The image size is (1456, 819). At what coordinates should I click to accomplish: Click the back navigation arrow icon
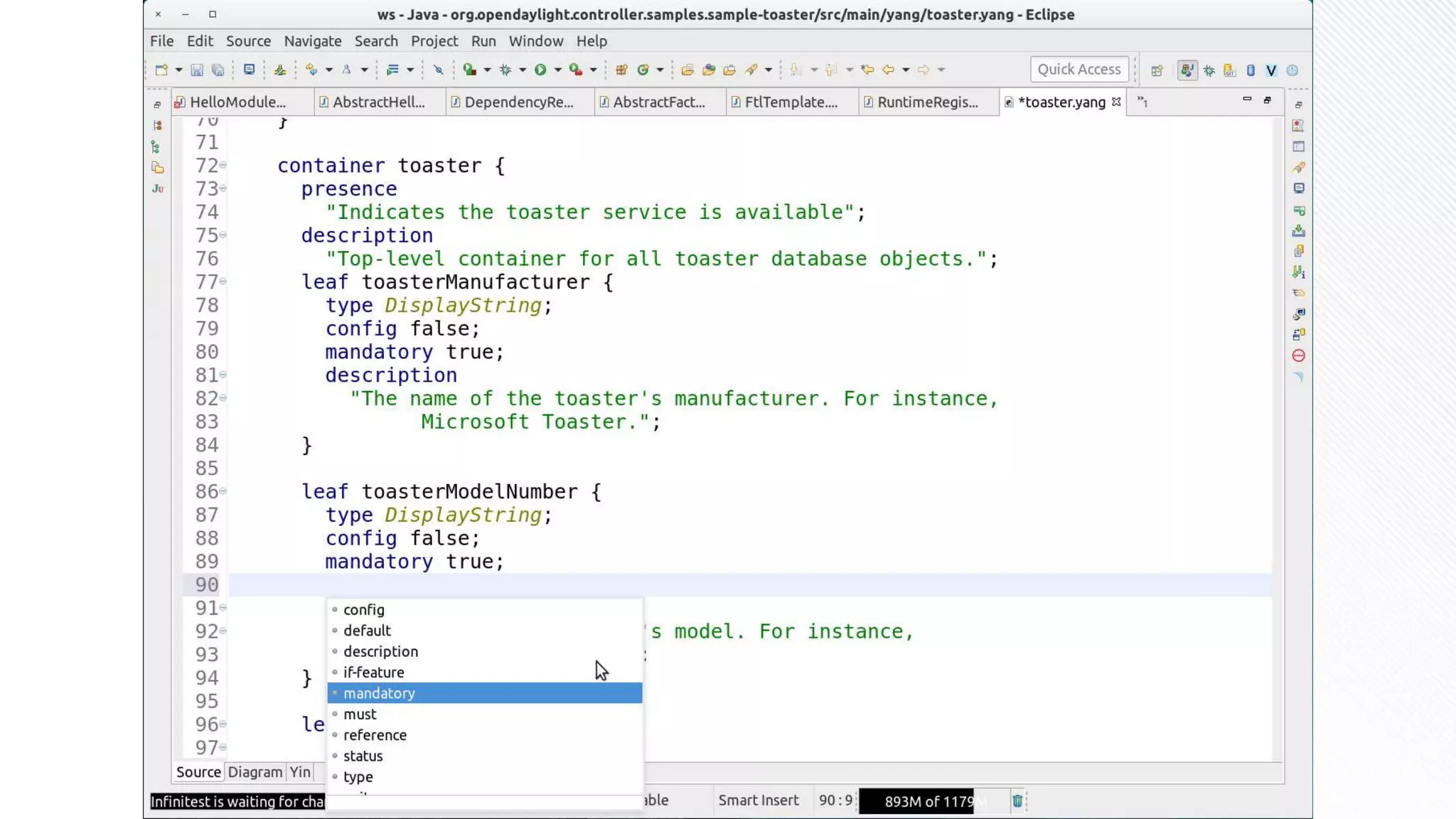click(888, 70)
